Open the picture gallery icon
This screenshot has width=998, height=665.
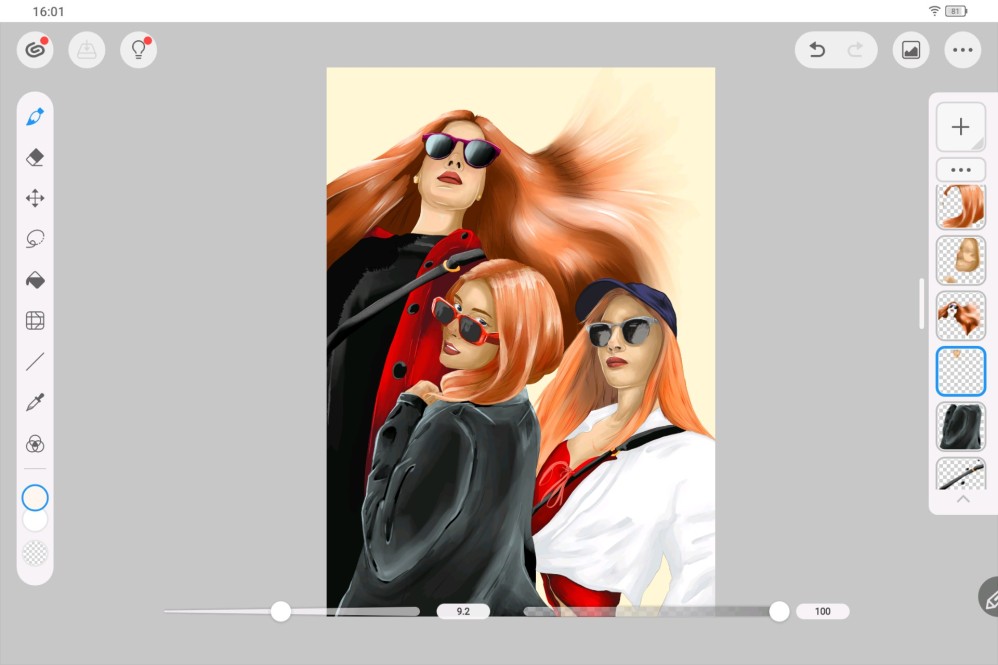coord(911,50)
